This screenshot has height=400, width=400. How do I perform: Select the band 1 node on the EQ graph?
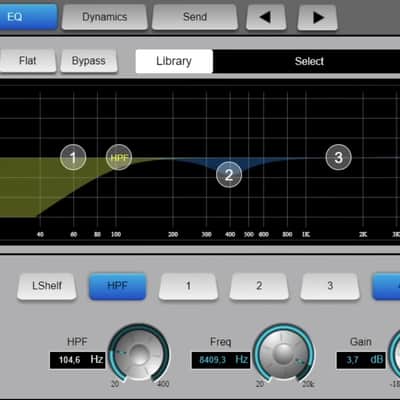[73, 157]
